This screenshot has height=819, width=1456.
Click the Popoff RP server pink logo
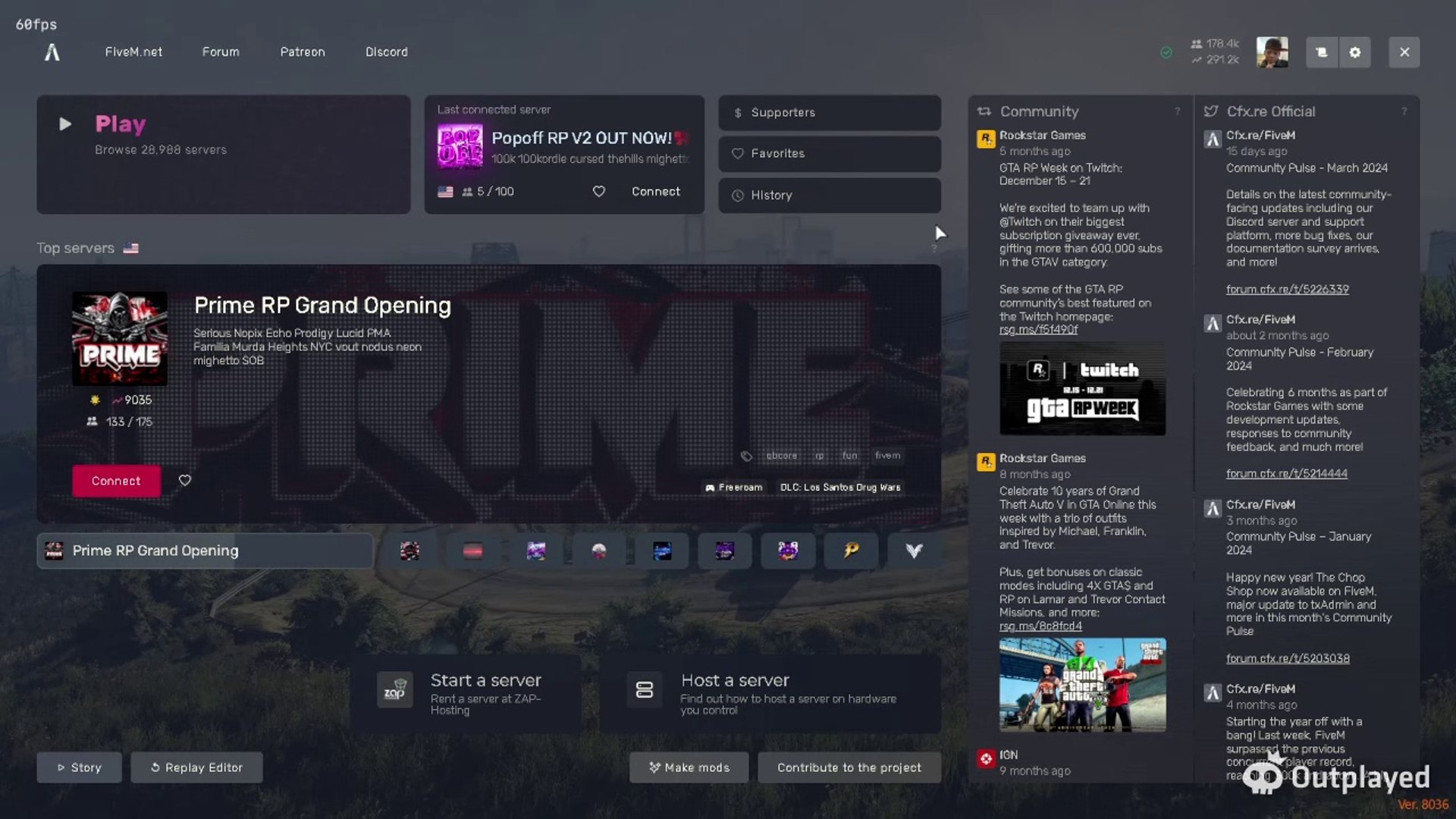pos(460,146)
